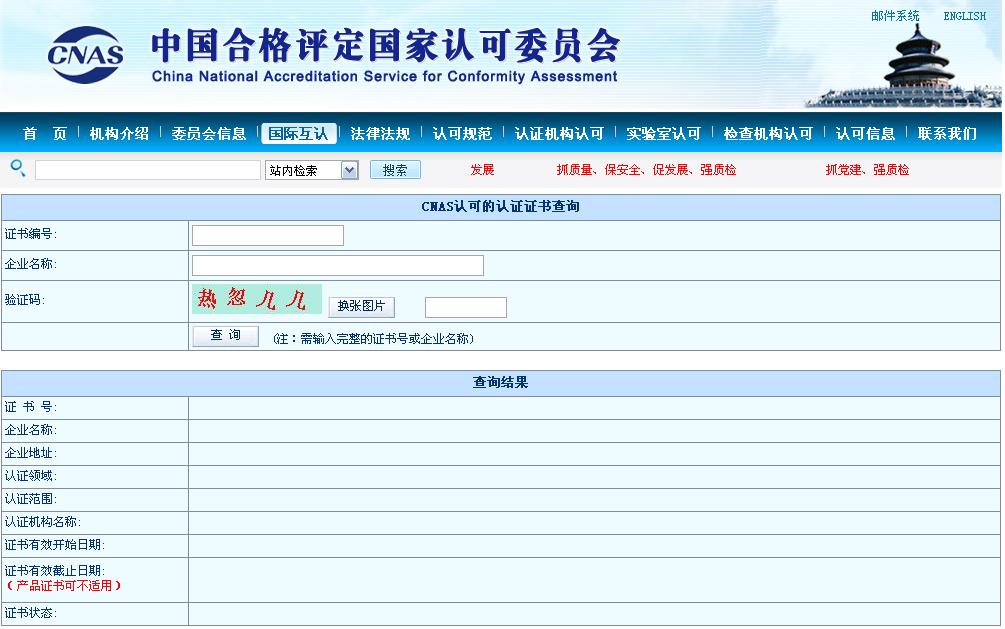
Task: Click the scrolling 抓质量、保安全、促发展、强质检 text
Action: click(646, 170)
